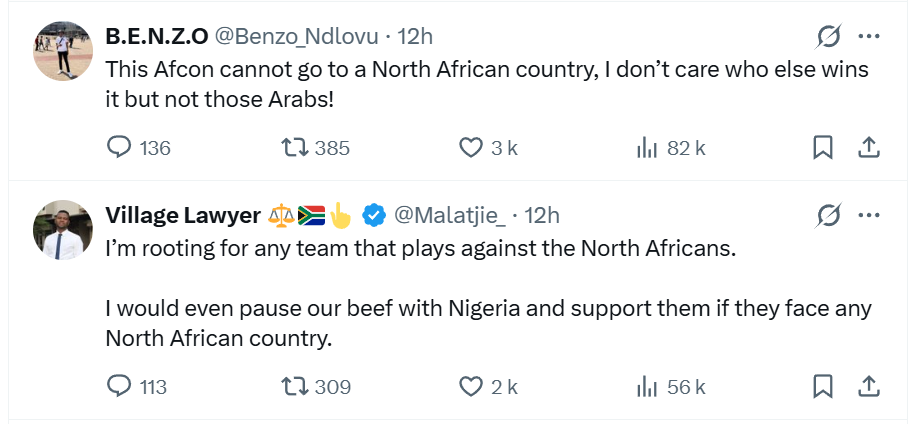Share B.E.N.Z.O's tweet
This screenshot has height=424, width=910.
coord(869,148)
